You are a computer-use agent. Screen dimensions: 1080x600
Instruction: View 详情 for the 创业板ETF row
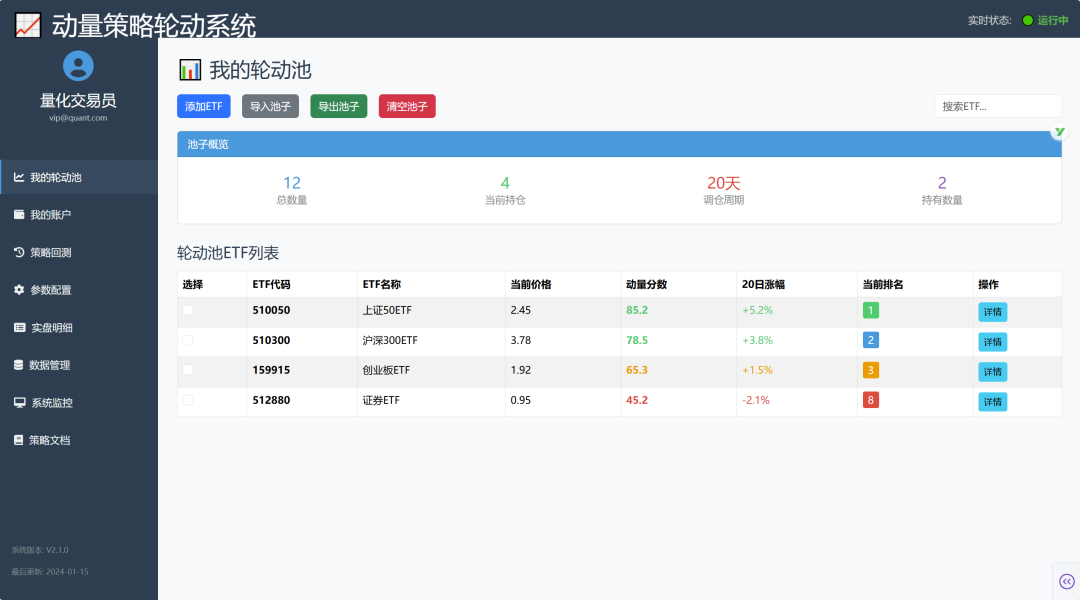pyautogui.click(x=992, y=371)
